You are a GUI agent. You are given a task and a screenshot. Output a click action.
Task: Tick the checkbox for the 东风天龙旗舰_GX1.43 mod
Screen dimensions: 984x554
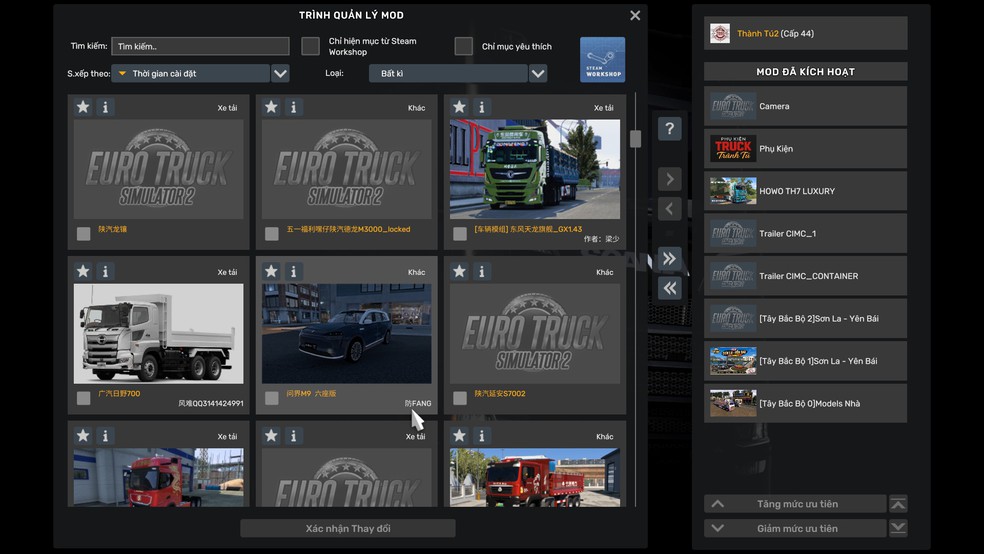coord(460,234)
